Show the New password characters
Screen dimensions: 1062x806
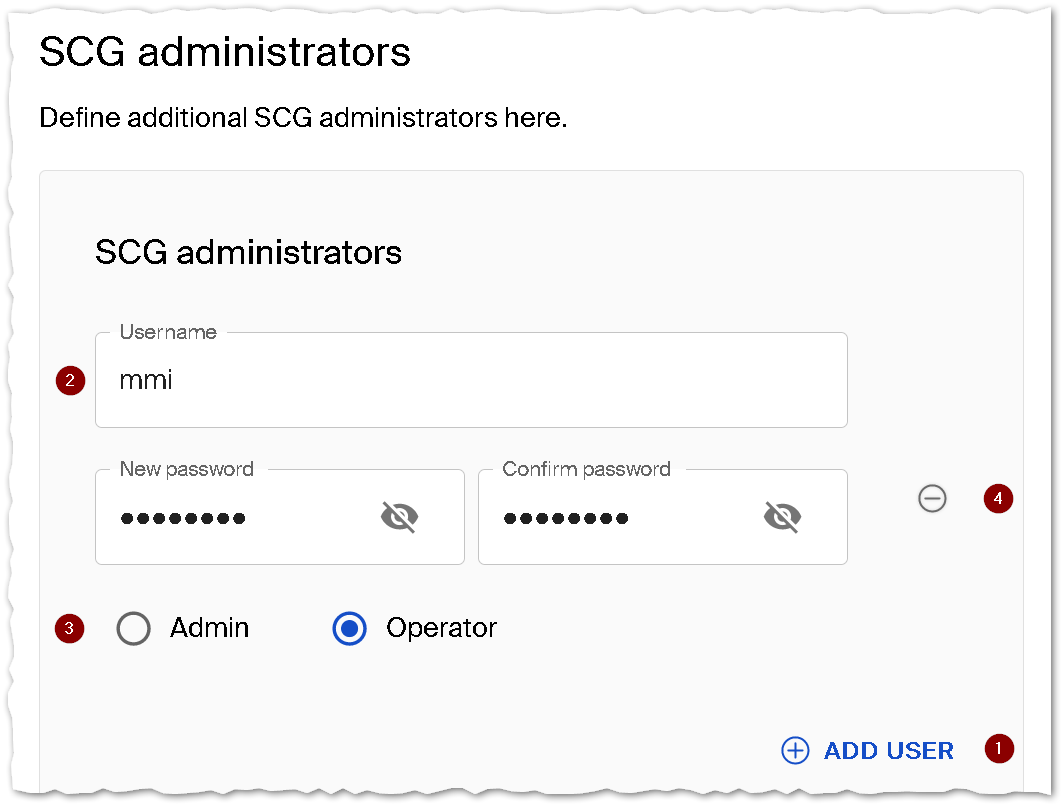click(399, 517)
